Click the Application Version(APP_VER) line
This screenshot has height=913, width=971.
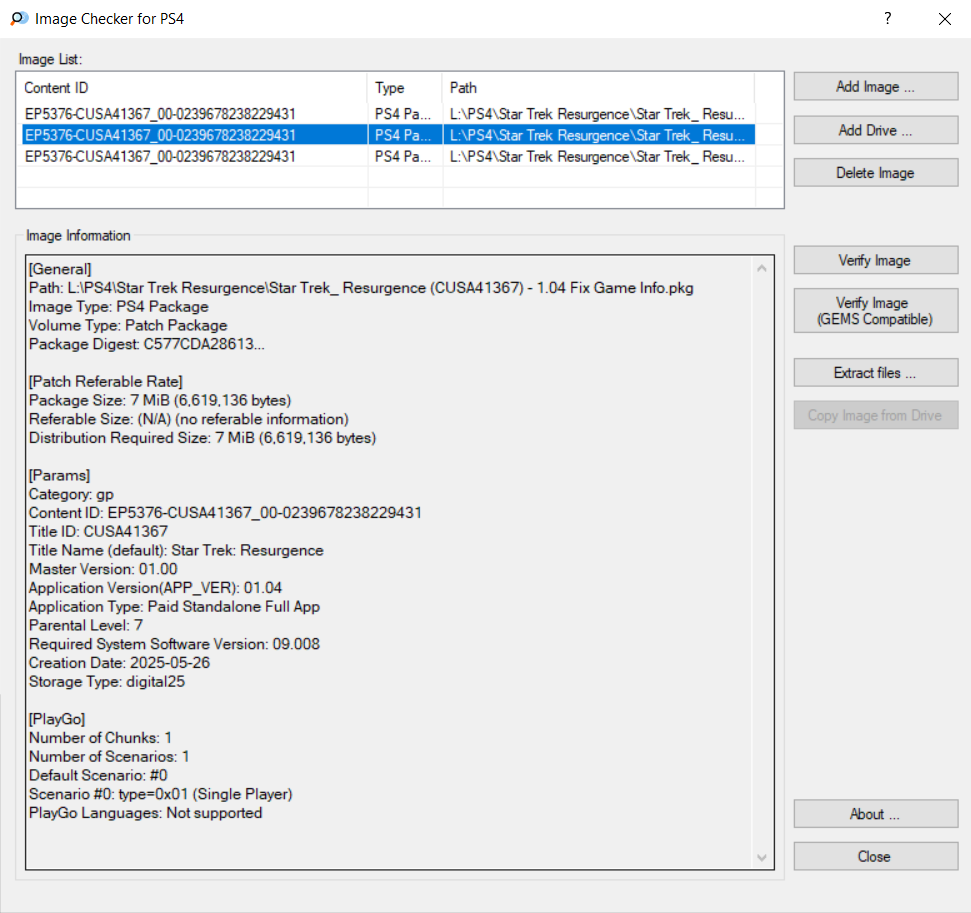tap(155, 588)
